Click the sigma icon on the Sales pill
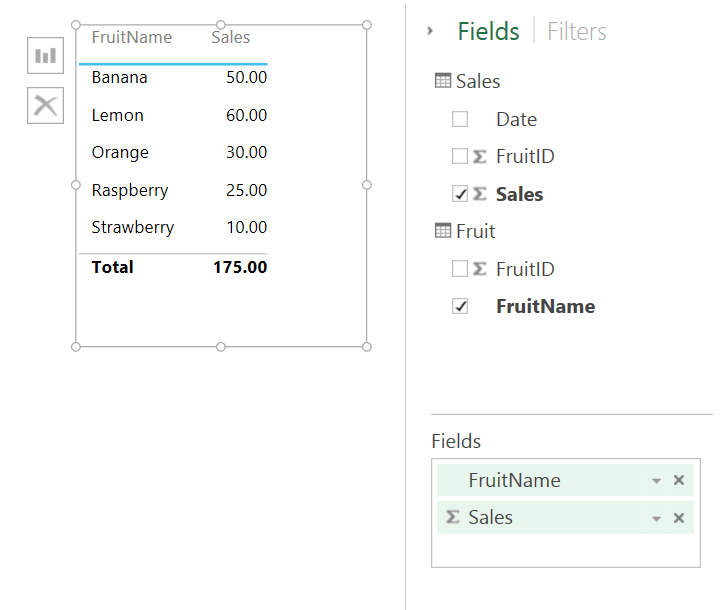The height and width of the screenshot is (610, 722). pos(453,518)
